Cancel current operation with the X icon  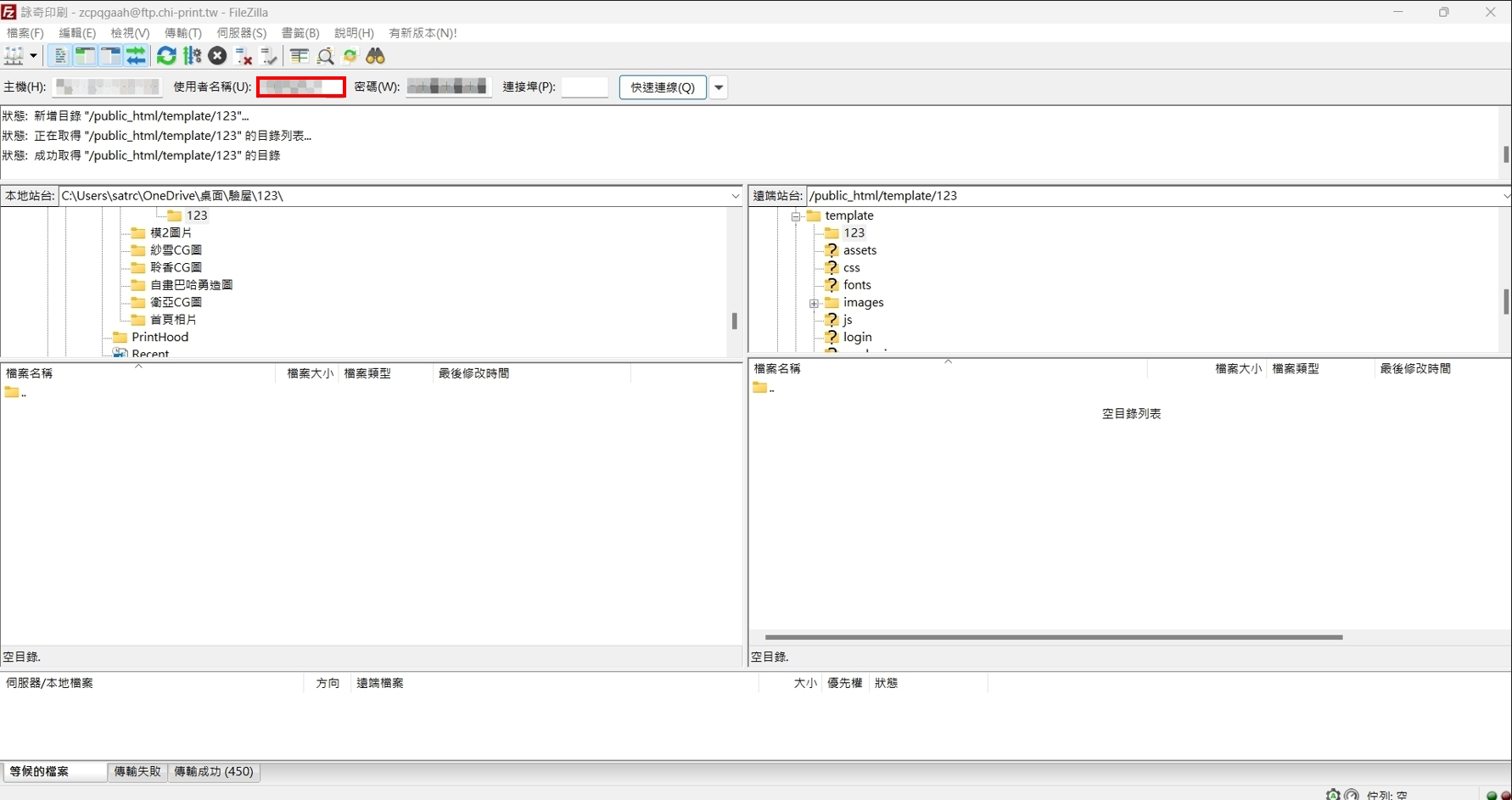tap(218, 56)
